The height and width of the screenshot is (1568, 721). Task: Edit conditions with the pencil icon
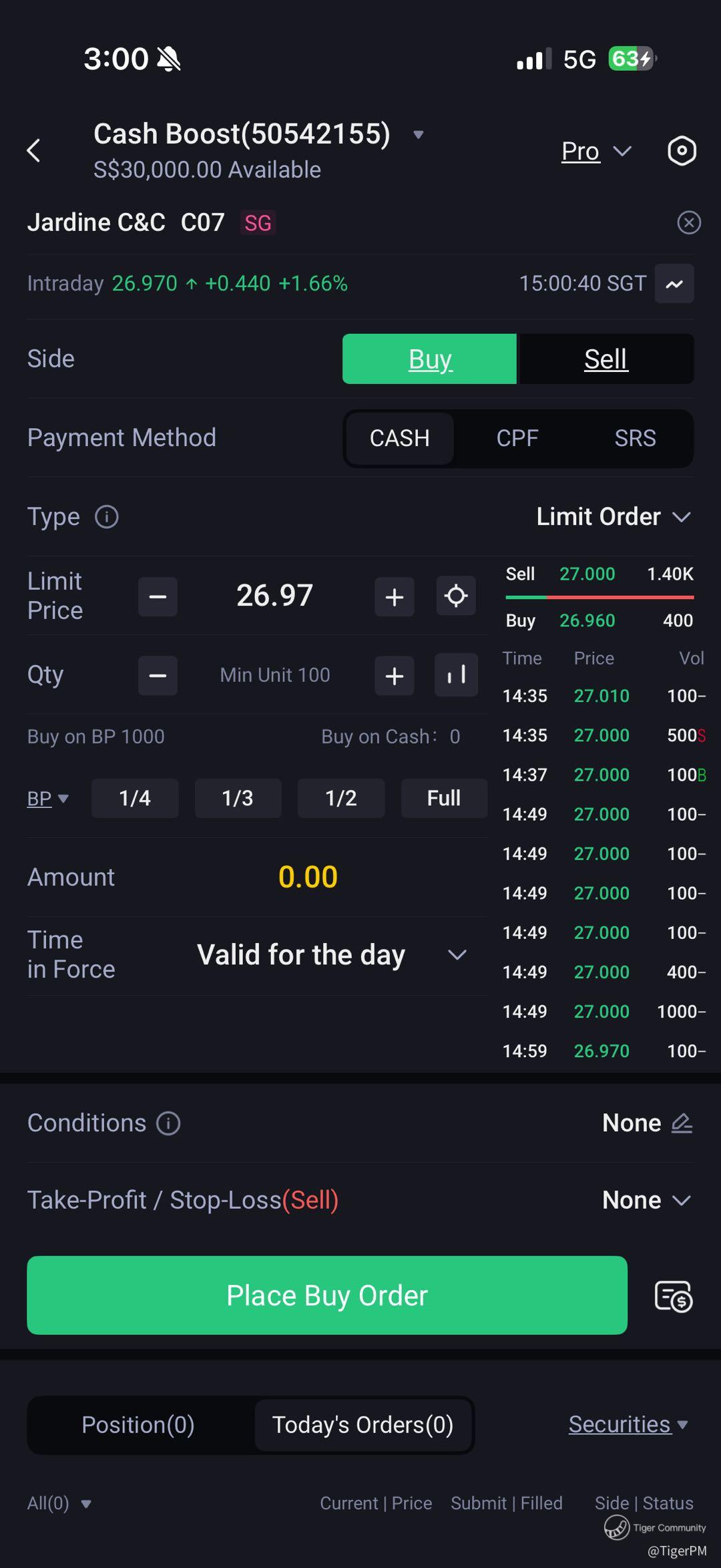(x=682, y=1123)
